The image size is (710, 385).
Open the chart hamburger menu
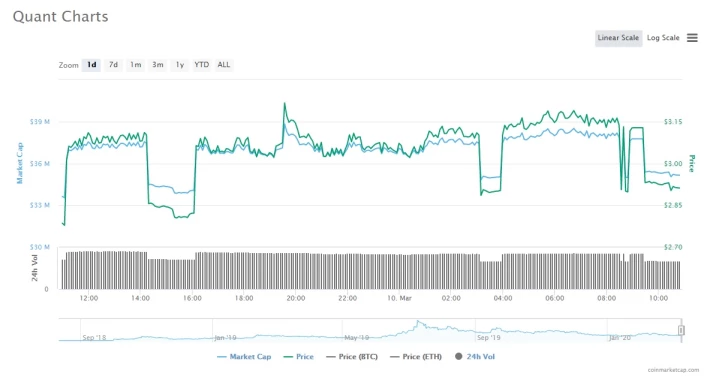click(692, 38)
